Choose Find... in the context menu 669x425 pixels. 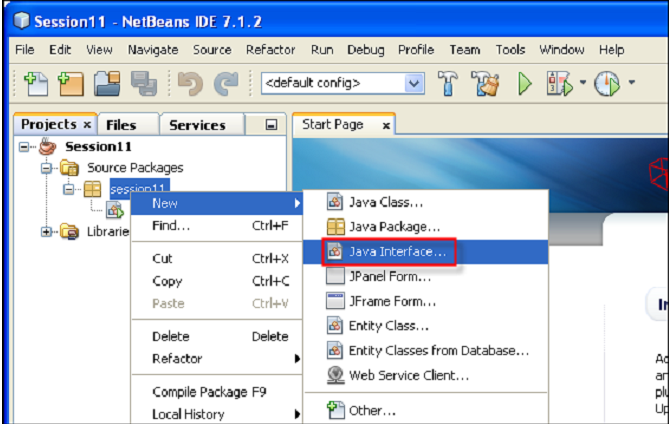[217, 226]
